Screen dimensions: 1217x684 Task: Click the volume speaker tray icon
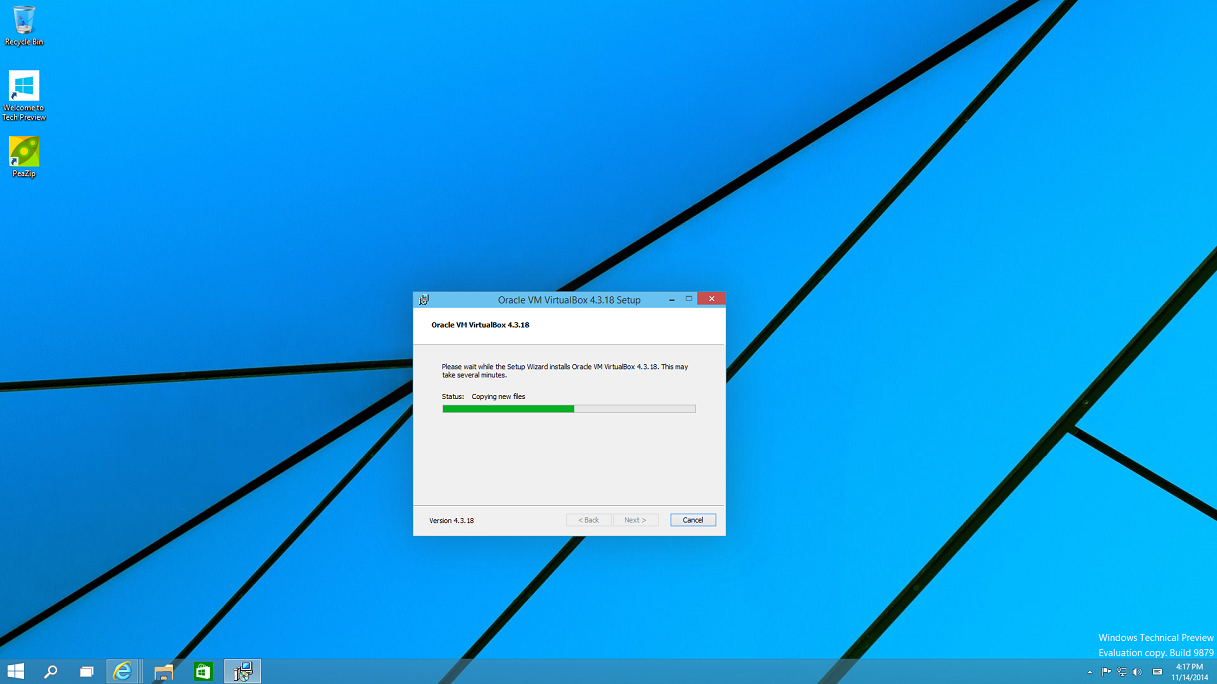[1138, 672]
